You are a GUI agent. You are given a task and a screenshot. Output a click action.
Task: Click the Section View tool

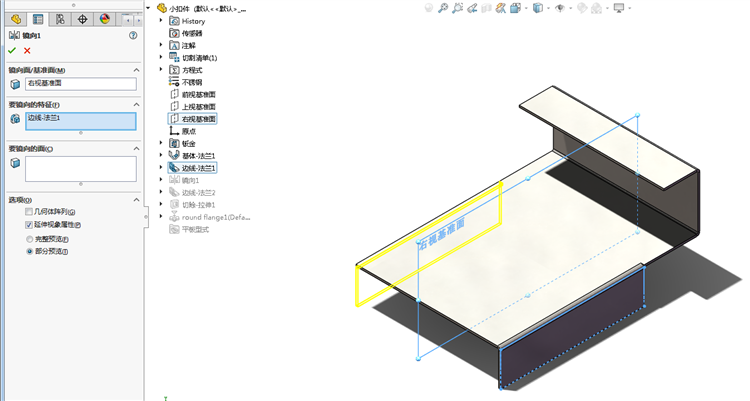tap(486, 8)
